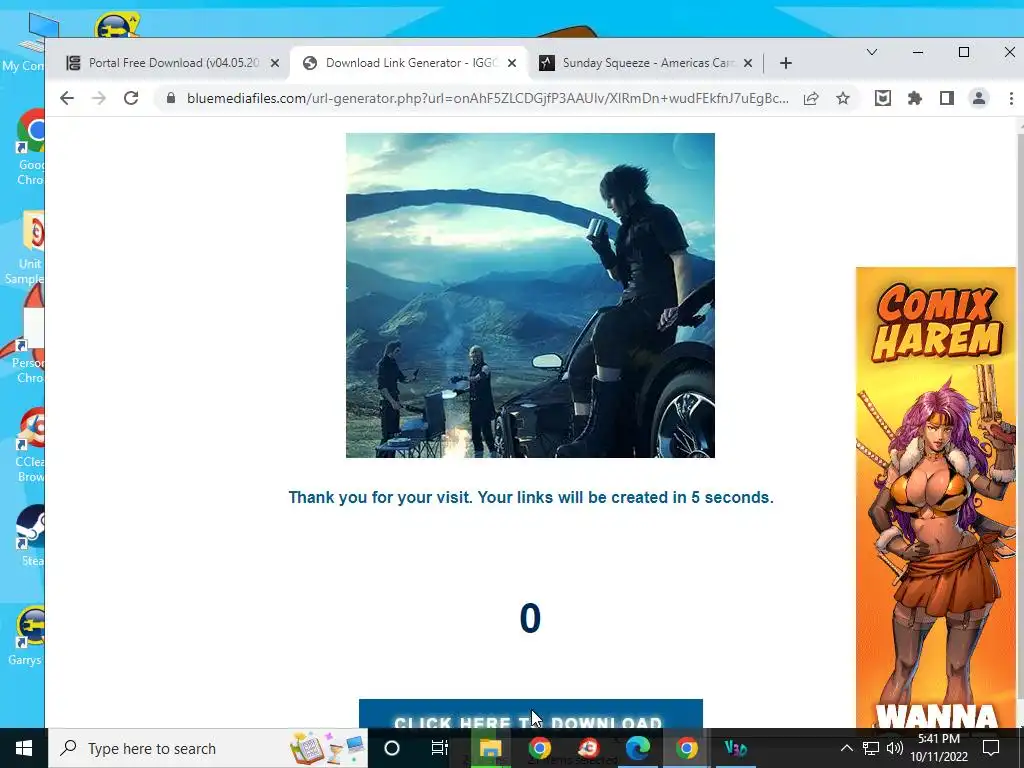The image size is (1024, 768).
Task: Reload the current page
Action: click(131, 99)
